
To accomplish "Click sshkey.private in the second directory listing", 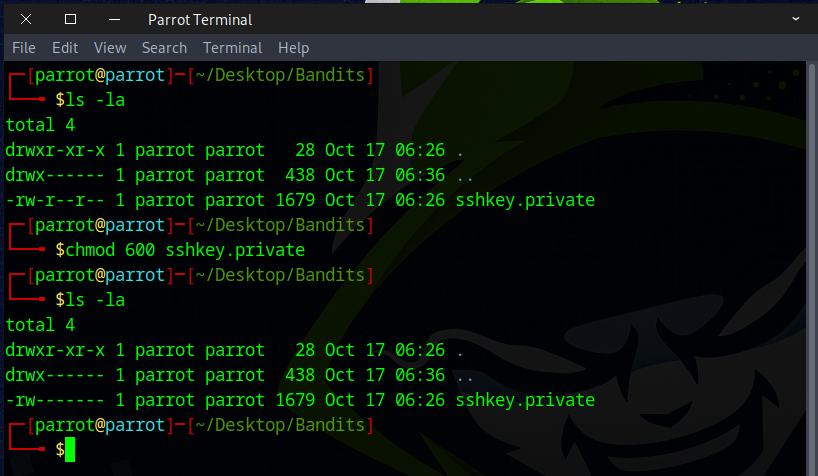I will click(525, 400).
